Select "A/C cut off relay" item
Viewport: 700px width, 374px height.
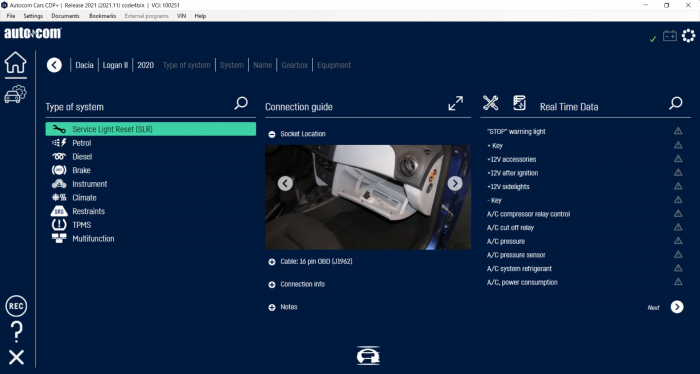(510, 228)
